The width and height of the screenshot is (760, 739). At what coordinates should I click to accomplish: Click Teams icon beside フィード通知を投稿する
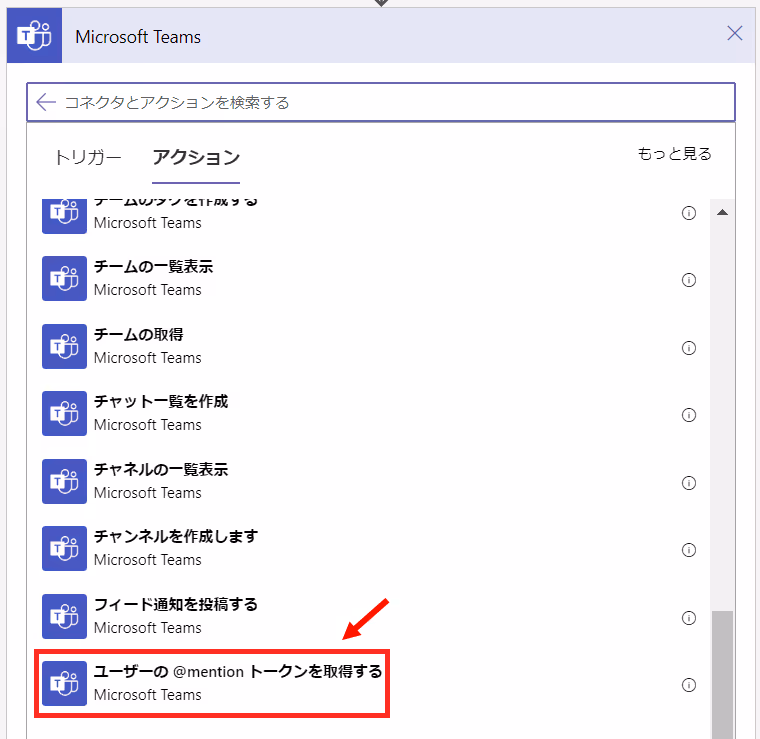click(64, 616)
